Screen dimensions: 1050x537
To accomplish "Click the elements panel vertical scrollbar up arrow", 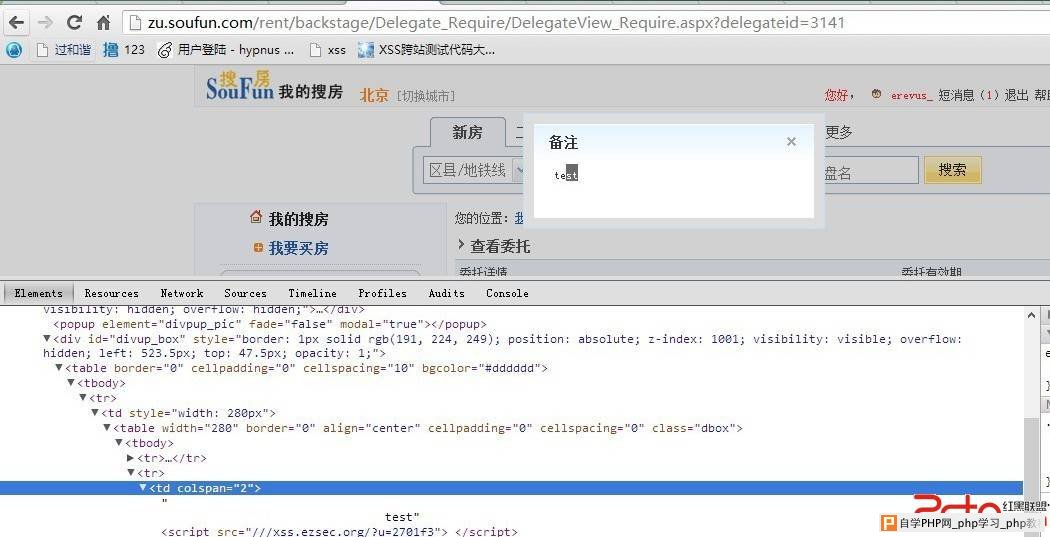I will point(1031,313).
